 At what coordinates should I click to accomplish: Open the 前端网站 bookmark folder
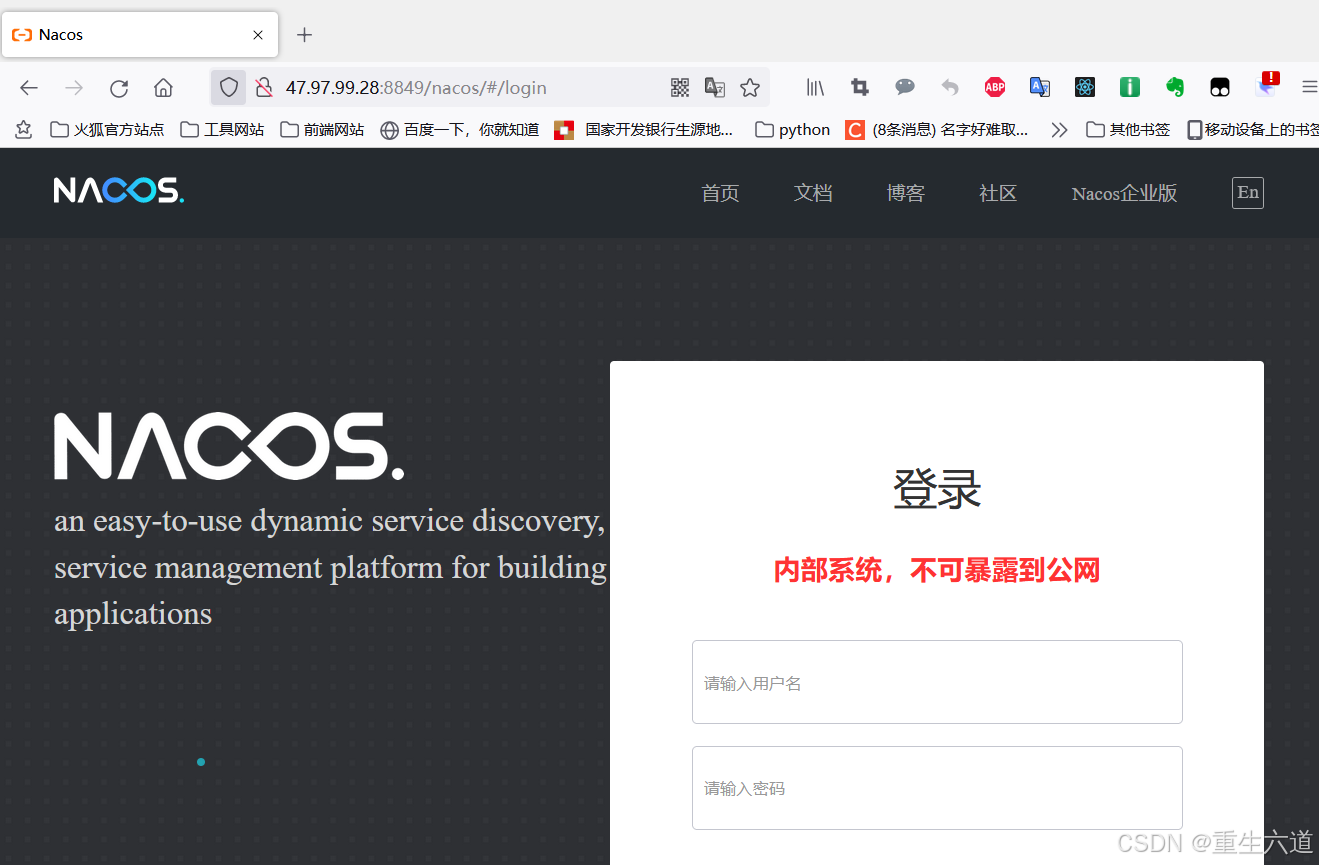click(322, 129)
